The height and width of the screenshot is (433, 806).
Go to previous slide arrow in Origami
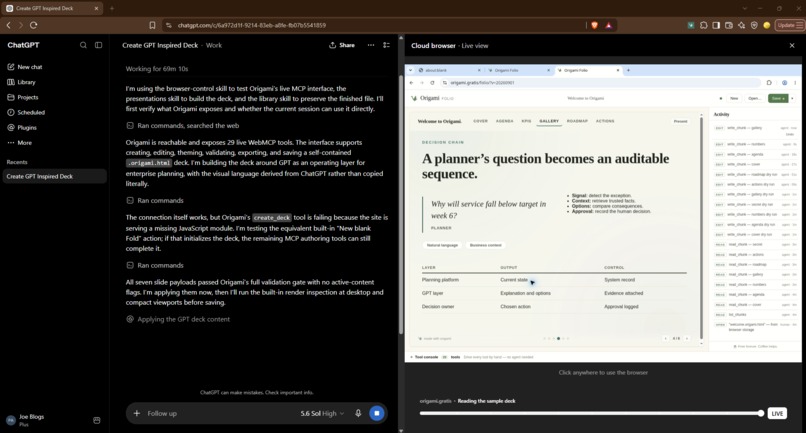[x=666, y=338]
